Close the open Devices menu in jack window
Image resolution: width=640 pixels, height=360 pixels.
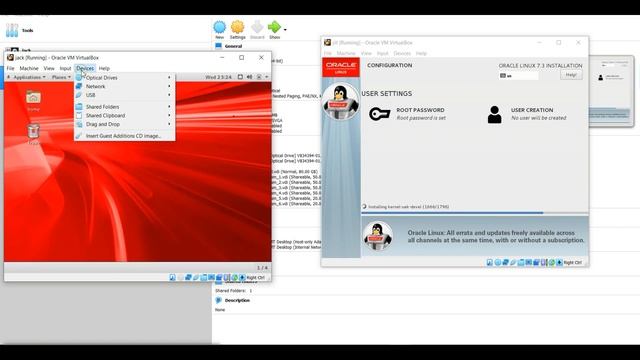85,68
